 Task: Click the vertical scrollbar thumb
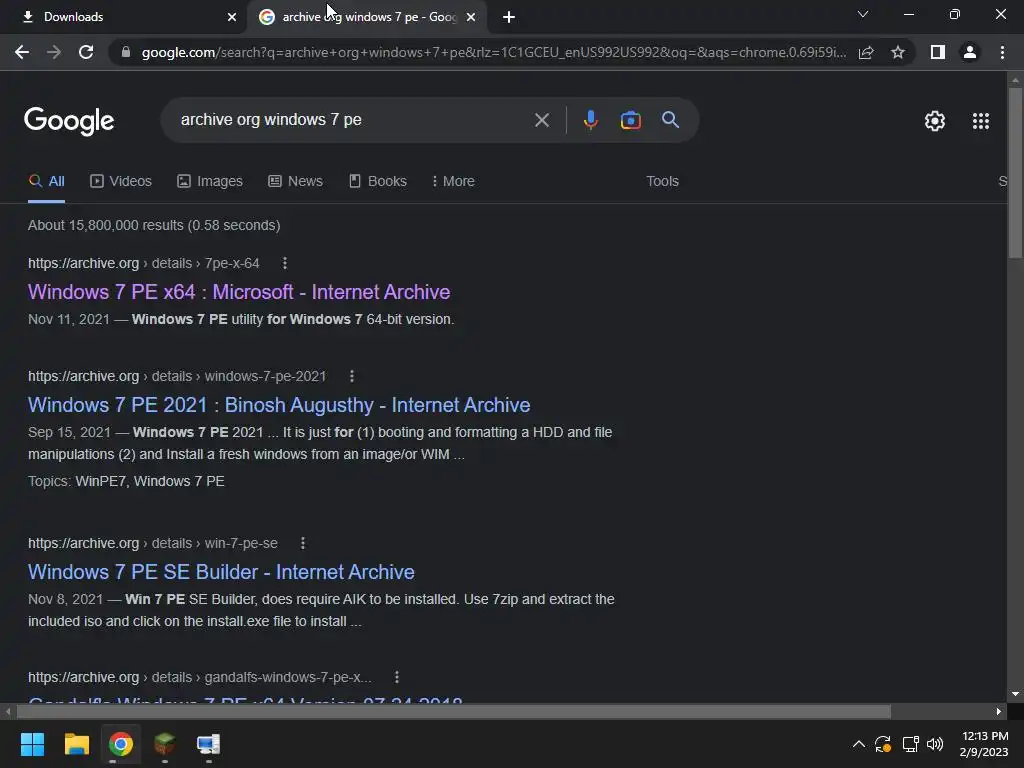(1014, 173)
